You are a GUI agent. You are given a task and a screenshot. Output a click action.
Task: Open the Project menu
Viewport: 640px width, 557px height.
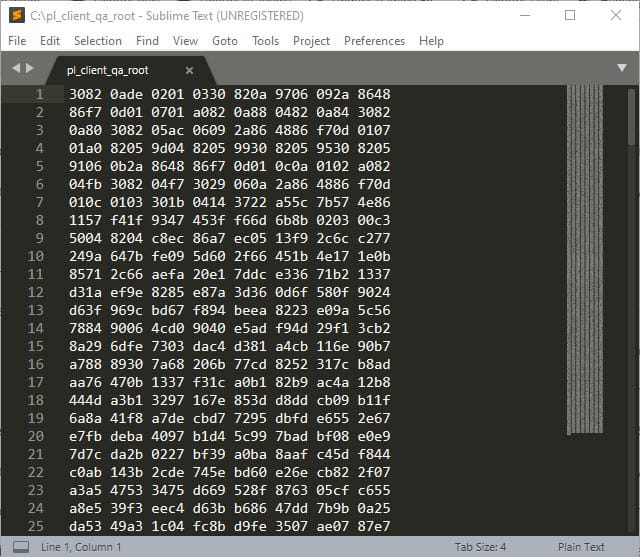click(311, 41)
